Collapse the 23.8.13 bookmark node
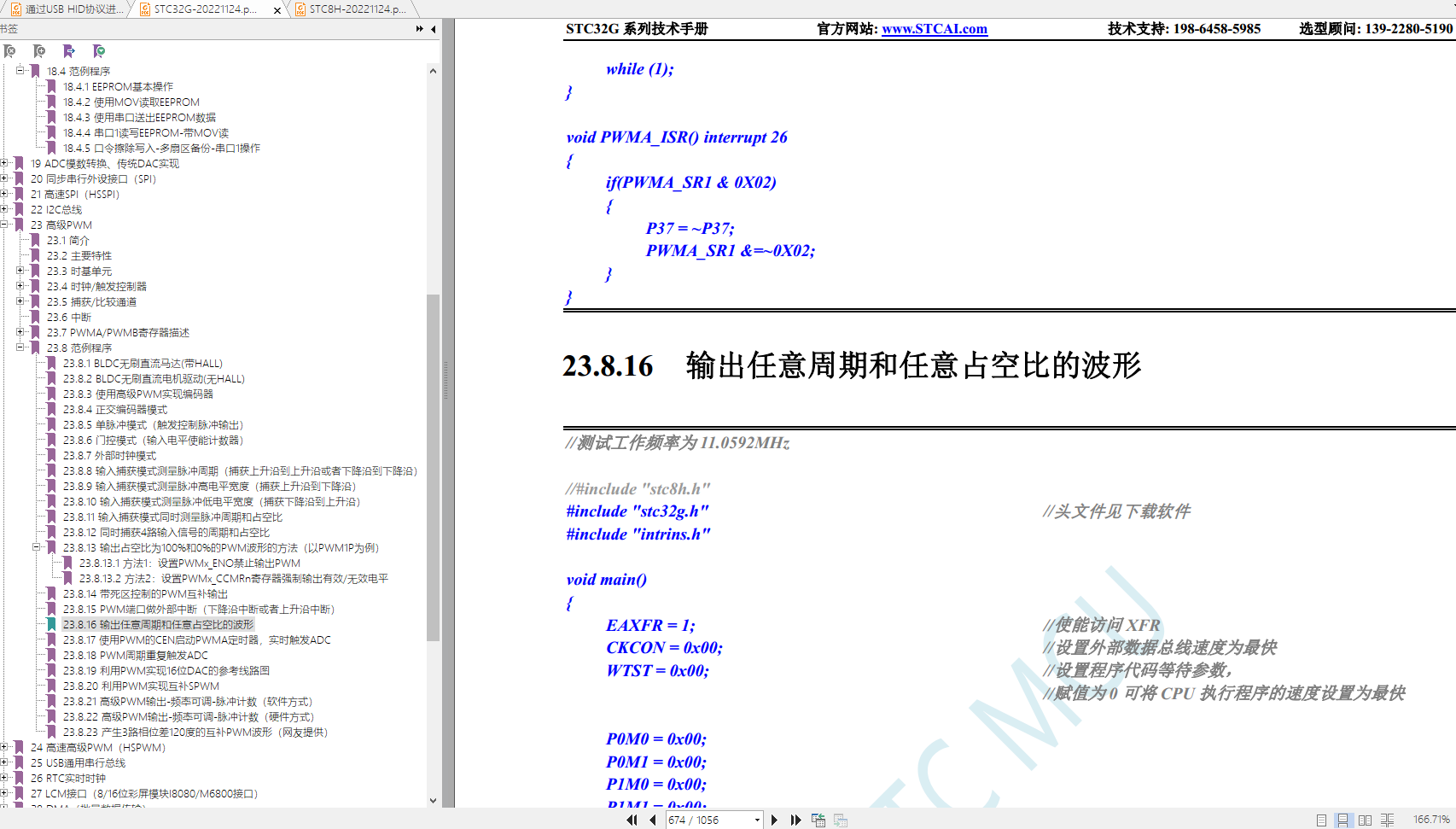This screenshot has height=829, width=1456. coord(36,547)
